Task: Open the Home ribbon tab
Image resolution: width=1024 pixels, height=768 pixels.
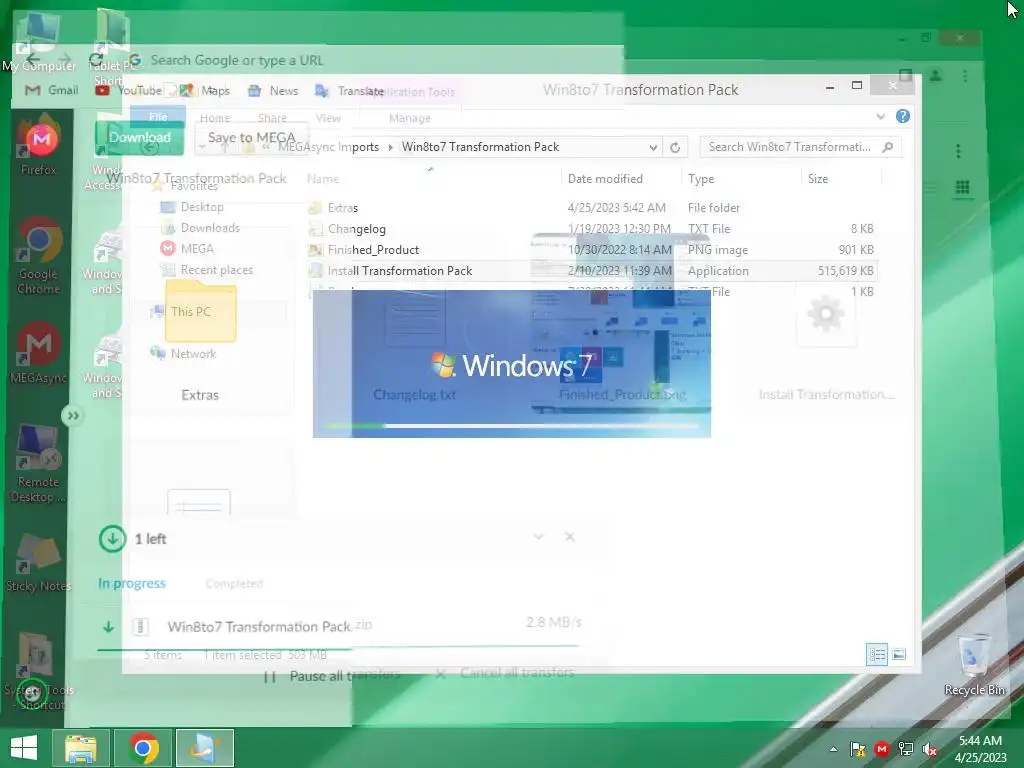Action: [215, 118]
